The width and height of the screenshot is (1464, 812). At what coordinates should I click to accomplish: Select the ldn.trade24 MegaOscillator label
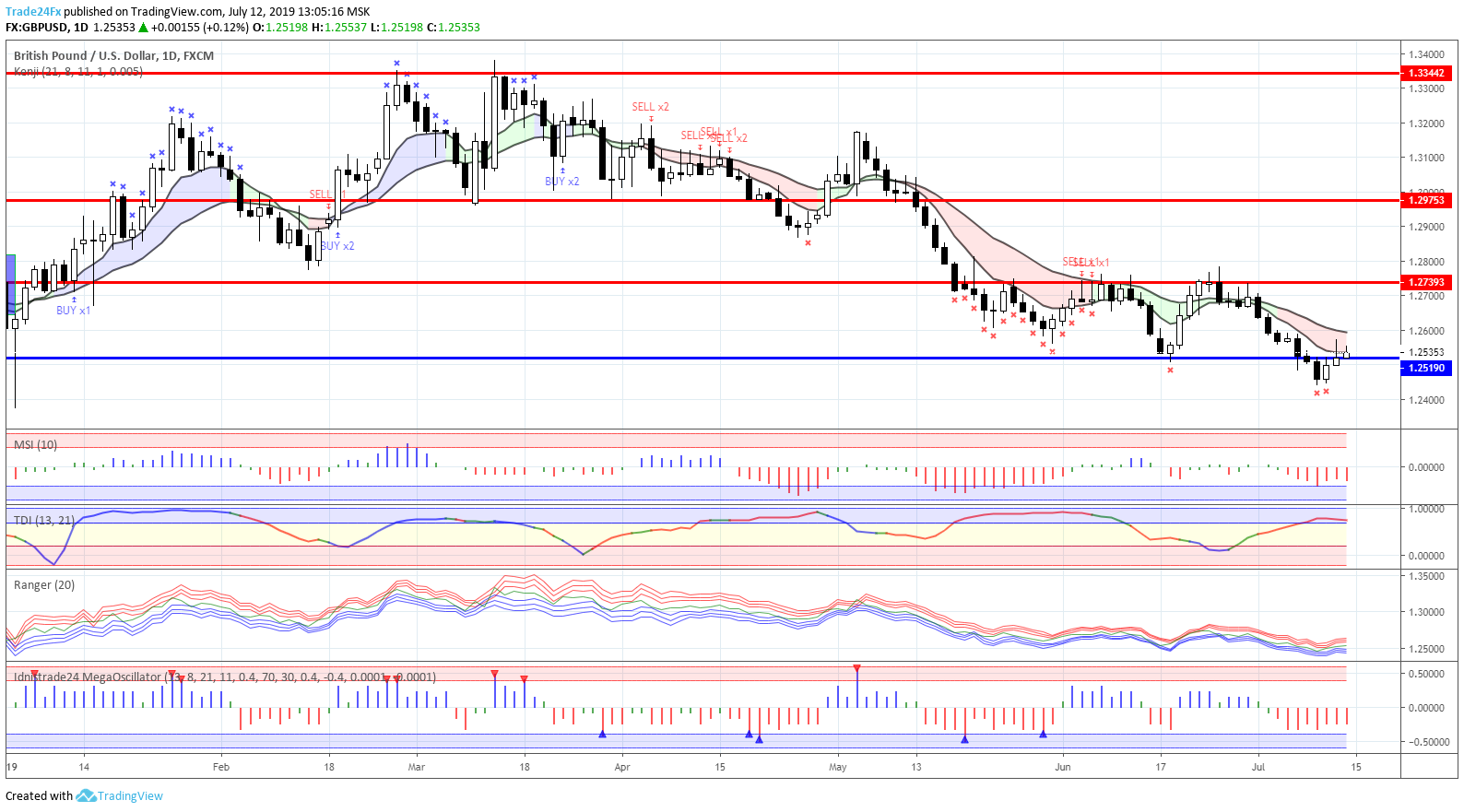[224, 677]
